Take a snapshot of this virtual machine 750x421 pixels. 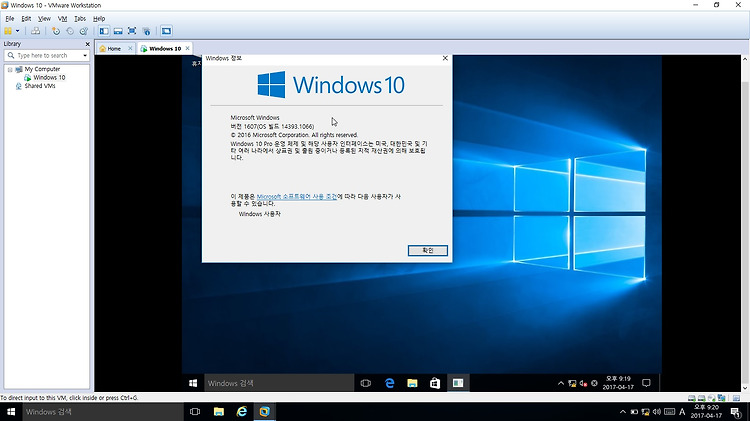point(56,31)
